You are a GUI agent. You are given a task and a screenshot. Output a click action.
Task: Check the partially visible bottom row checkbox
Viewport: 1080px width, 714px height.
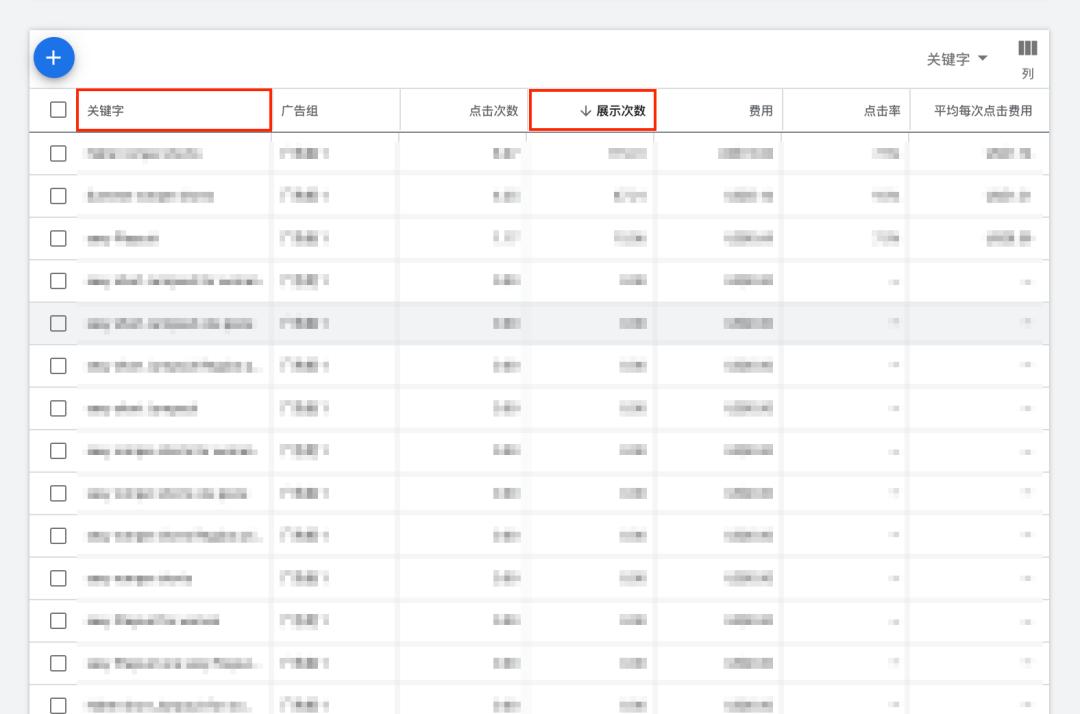[58, 704]
